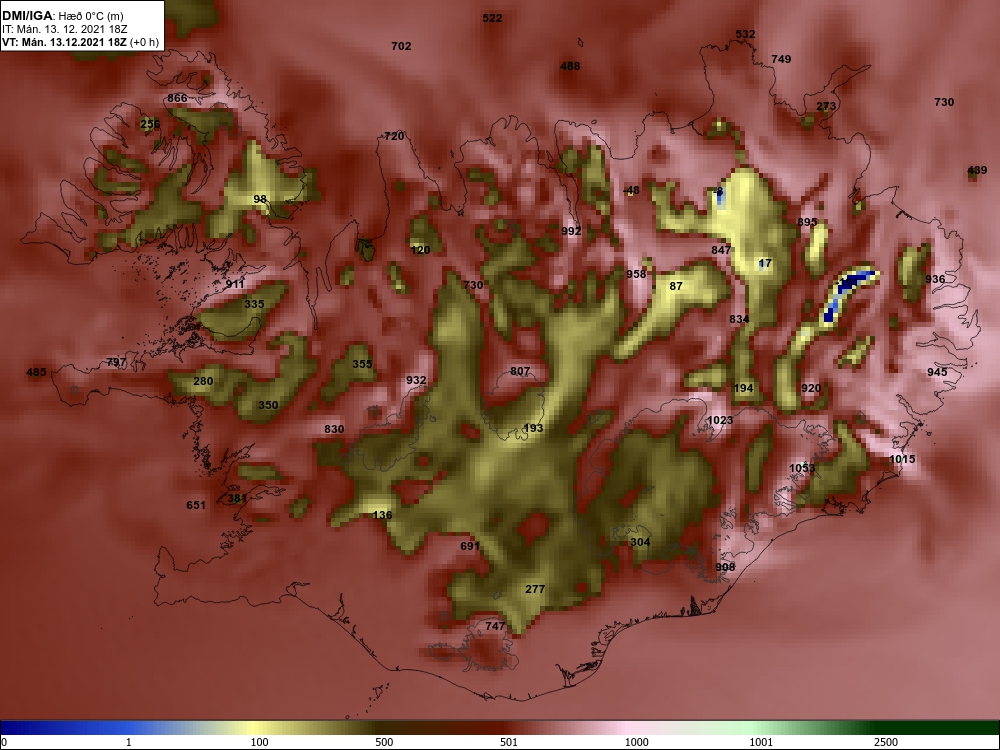Click the map value 355
The image size is (1000, 750).
[x=362, y=365]
